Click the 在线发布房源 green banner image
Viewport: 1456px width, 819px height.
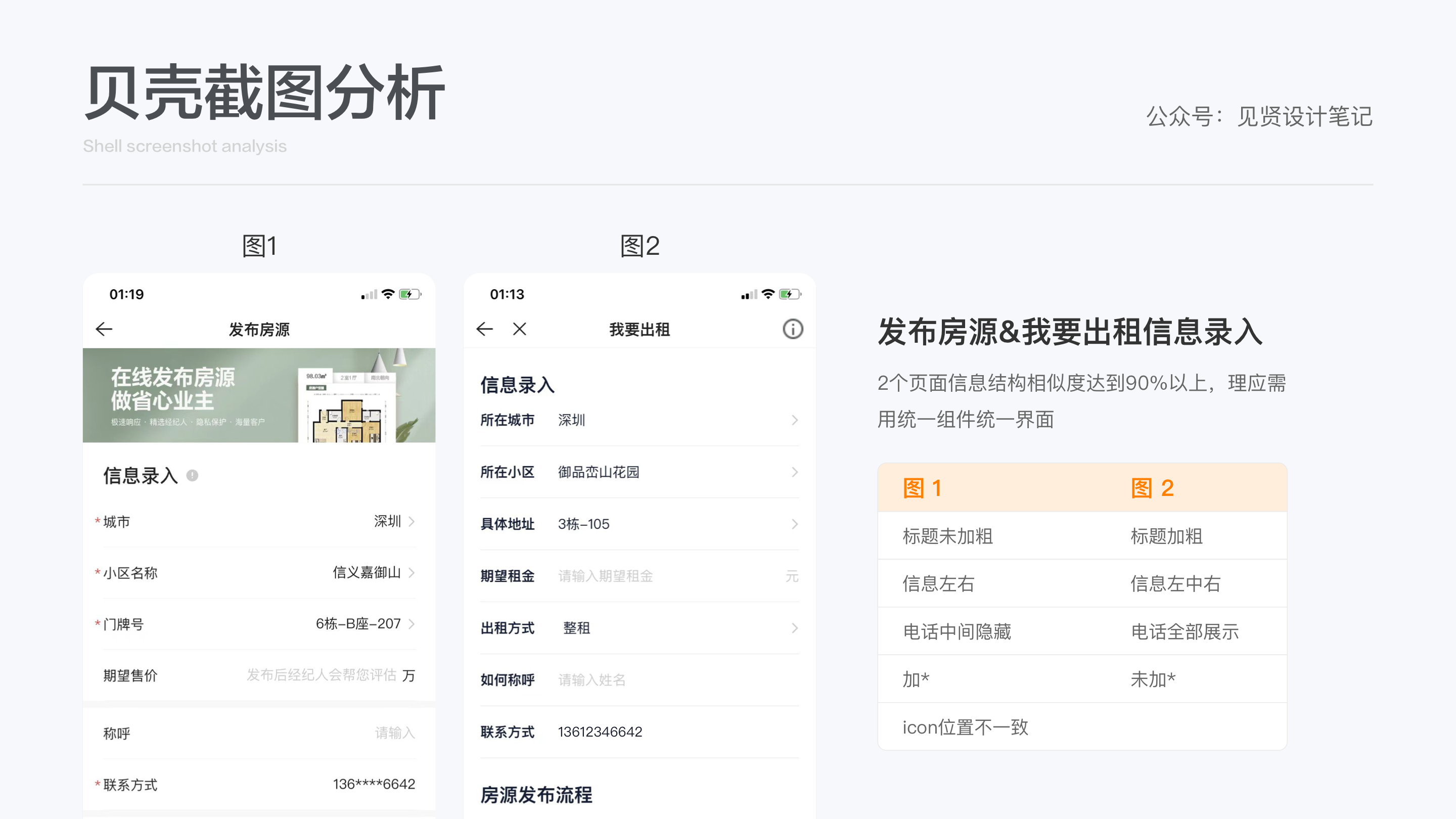pyautogui.click(x=259, y=395)
